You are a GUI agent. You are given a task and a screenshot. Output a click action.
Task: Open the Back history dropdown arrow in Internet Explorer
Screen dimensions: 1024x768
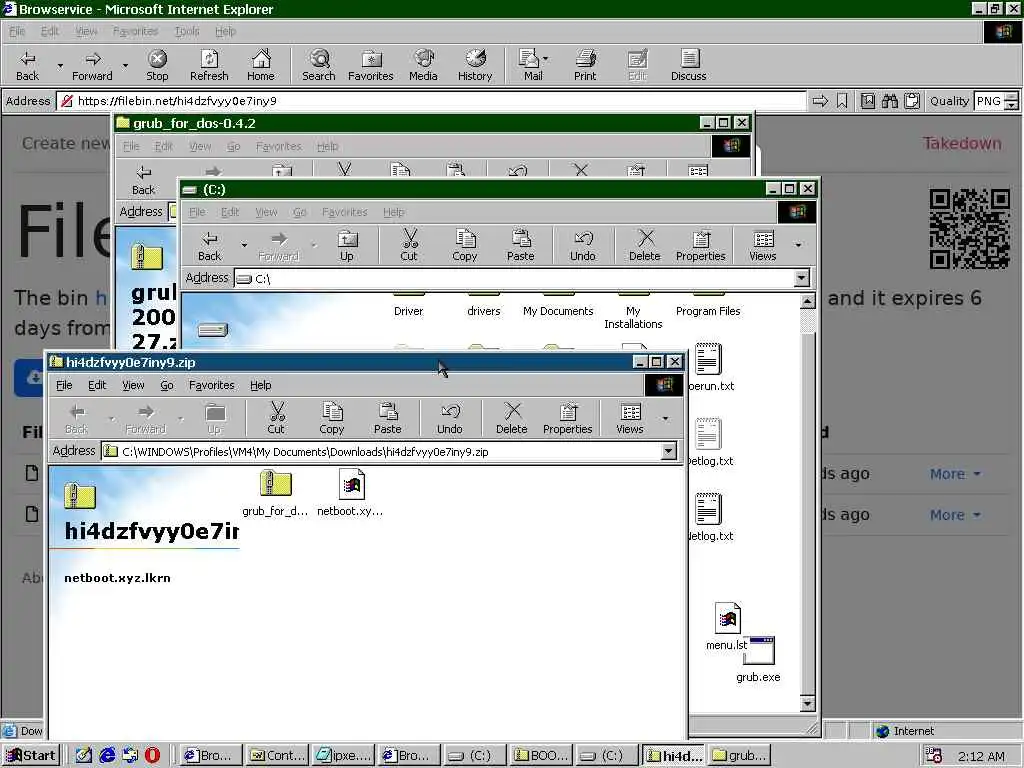(x=60, y=65)
